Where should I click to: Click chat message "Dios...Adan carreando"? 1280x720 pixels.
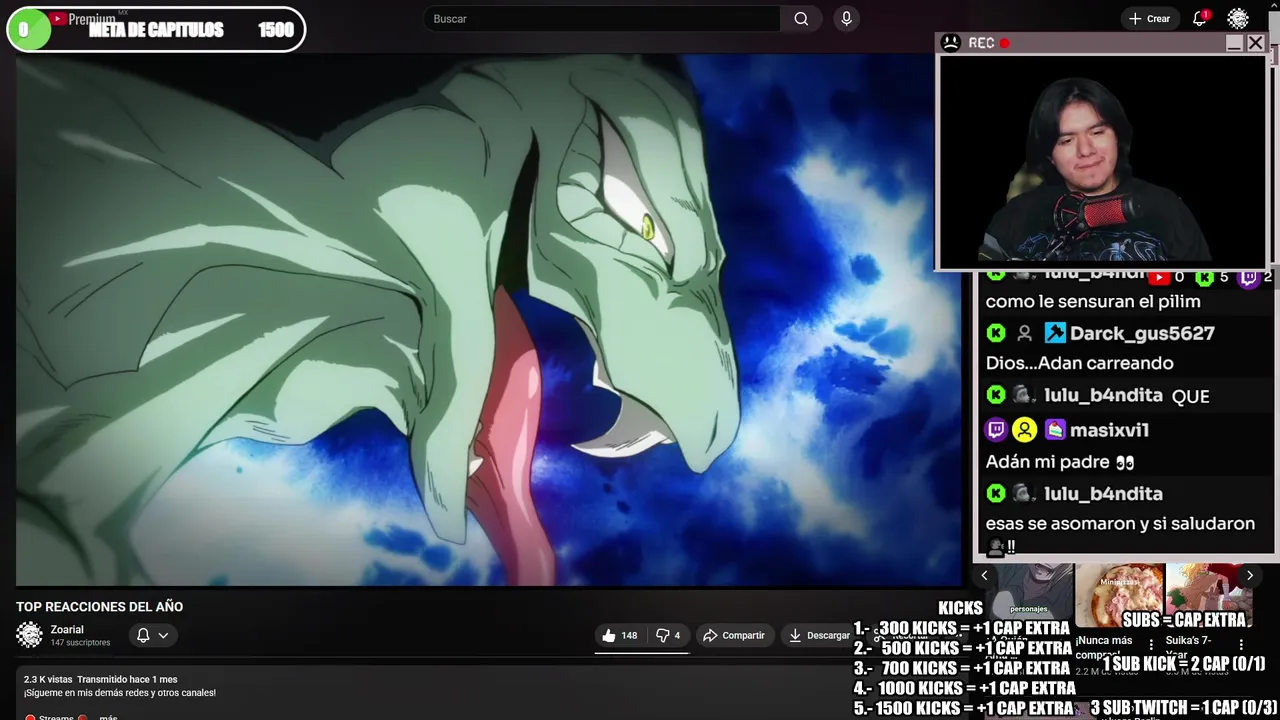1079,363
